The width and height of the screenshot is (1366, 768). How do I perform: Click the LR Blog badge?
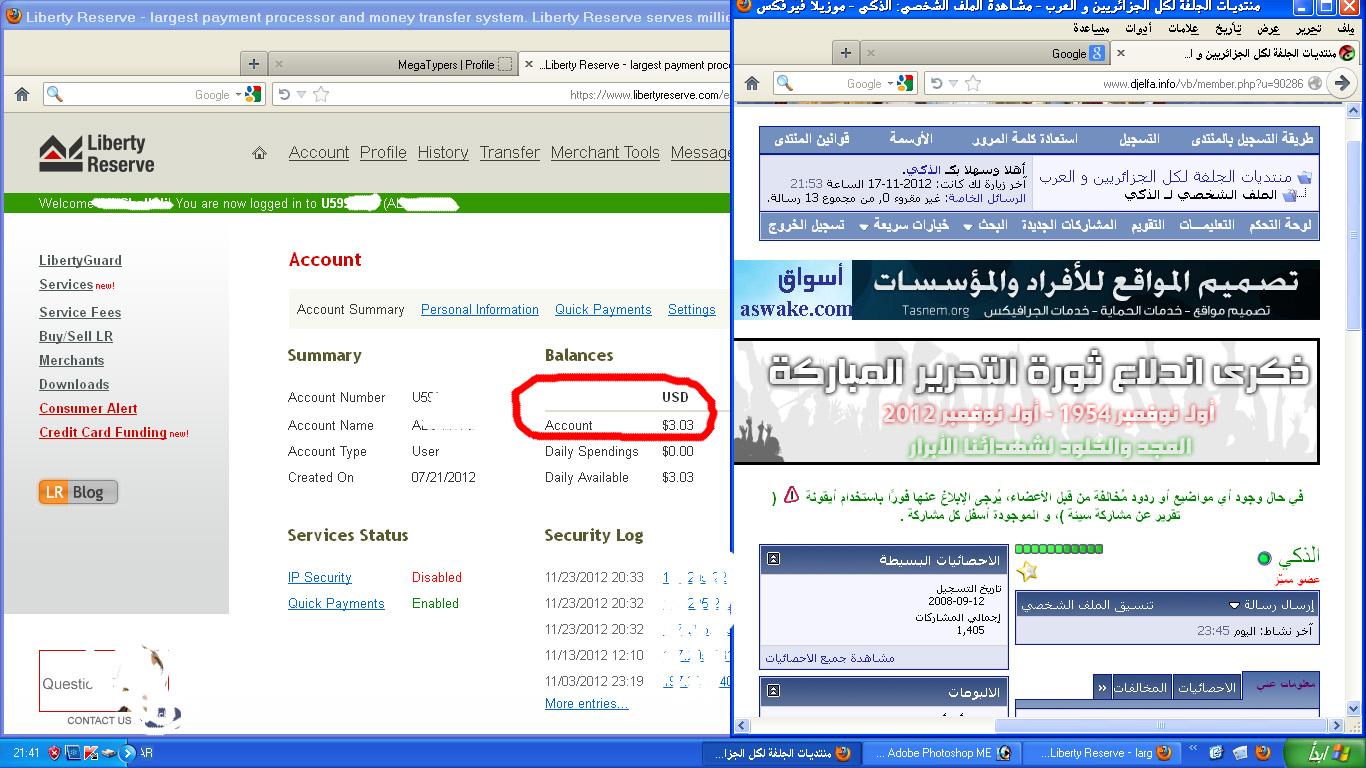click(78, 492)
